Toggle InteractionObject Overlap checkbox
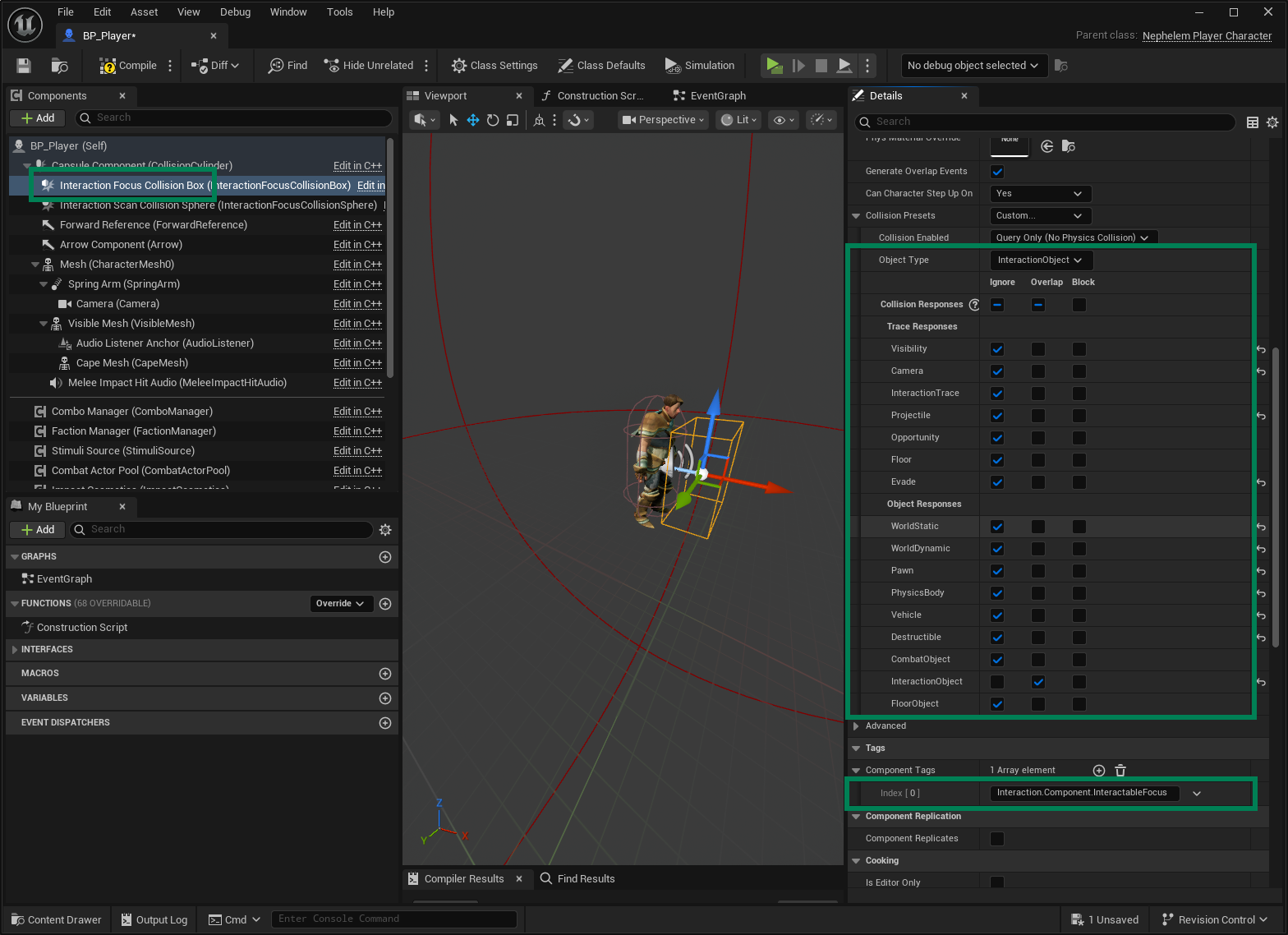Screen dimensions: 1288x935 pyautogui.click(x=1038, y=682)
